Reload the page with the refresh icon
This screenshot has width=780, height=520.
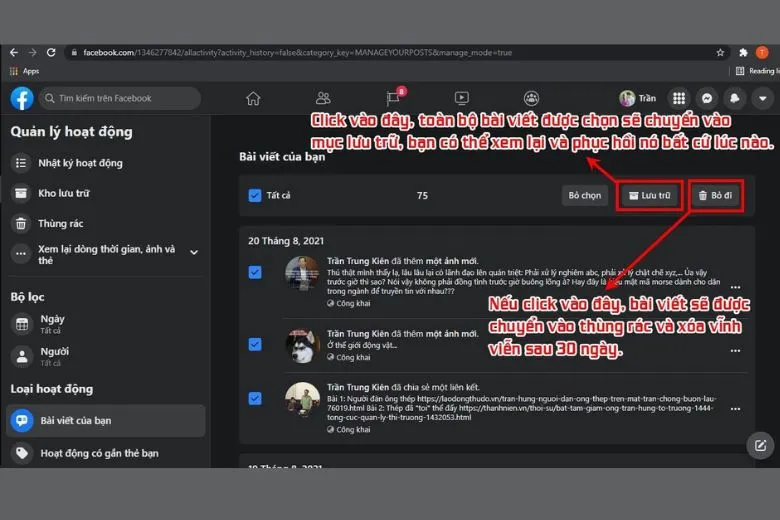pyautogui.click(x=51, y=52)
